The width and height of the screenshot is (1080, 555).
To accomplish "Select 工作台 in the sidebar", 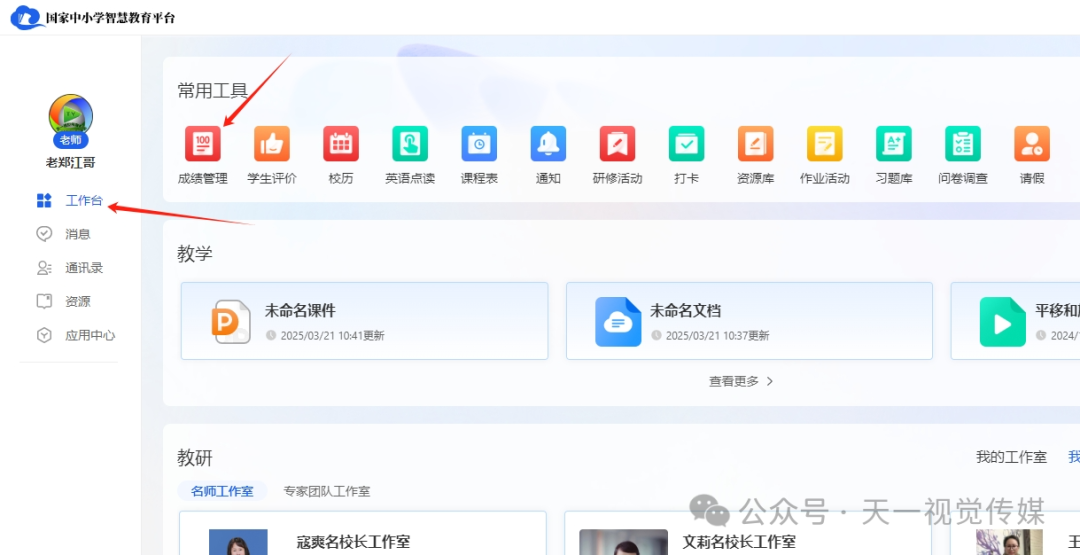I will point(70,200).
